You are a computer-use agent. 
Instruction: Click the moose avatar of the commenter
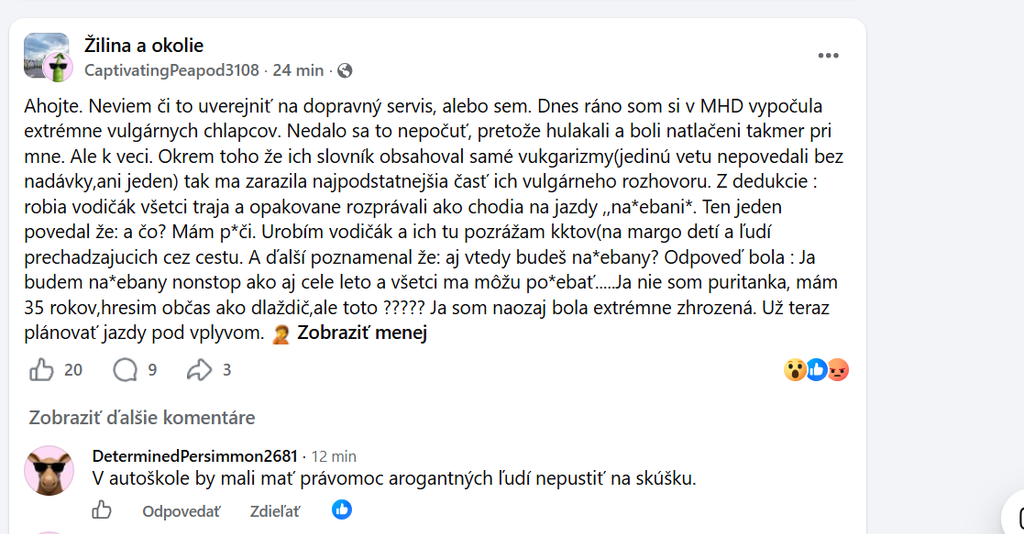[x=49, y=471]
